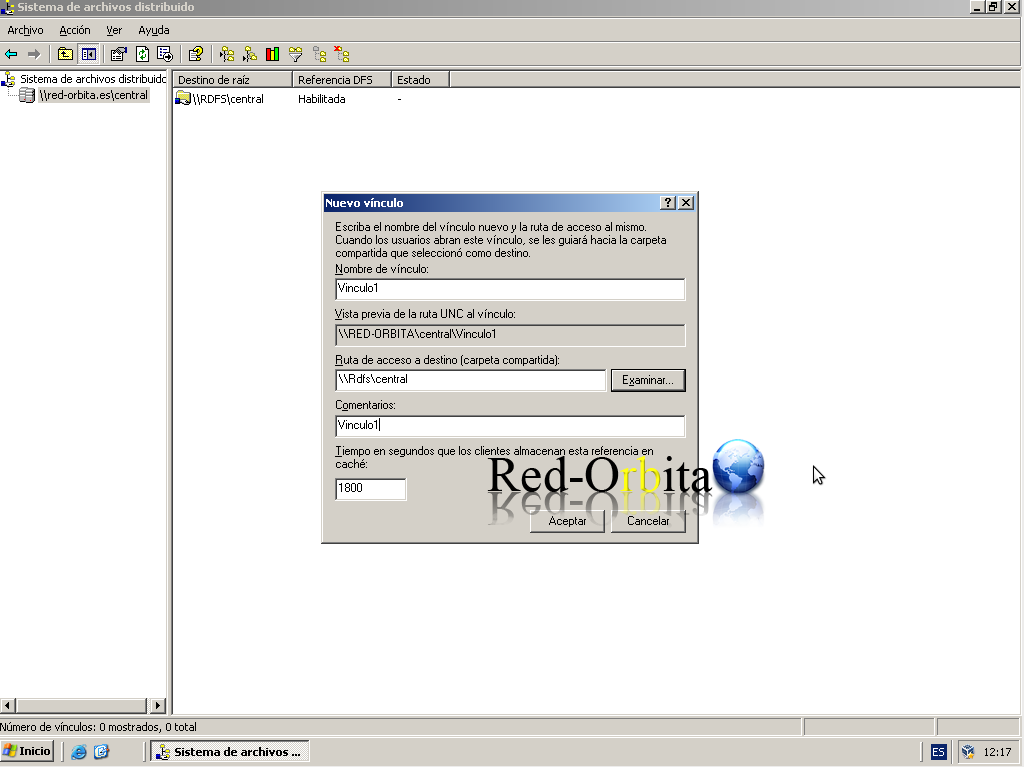Click the check status bar chart icon
1024x767 pixels.
point(272,54)
